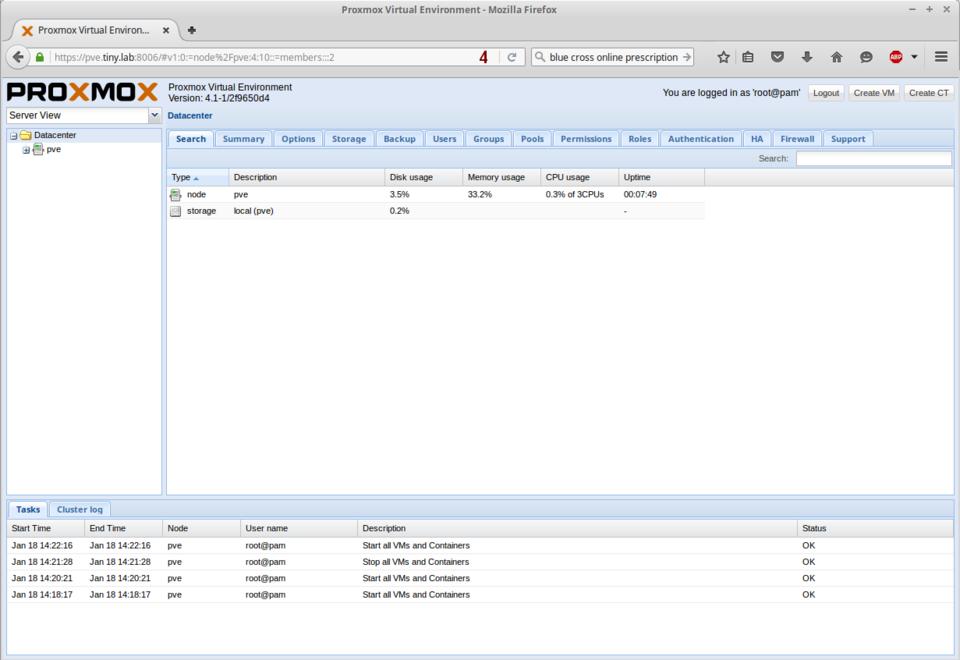Click the Create CT button
This screenshot has width=960, height=660.
tap(929, 93)
